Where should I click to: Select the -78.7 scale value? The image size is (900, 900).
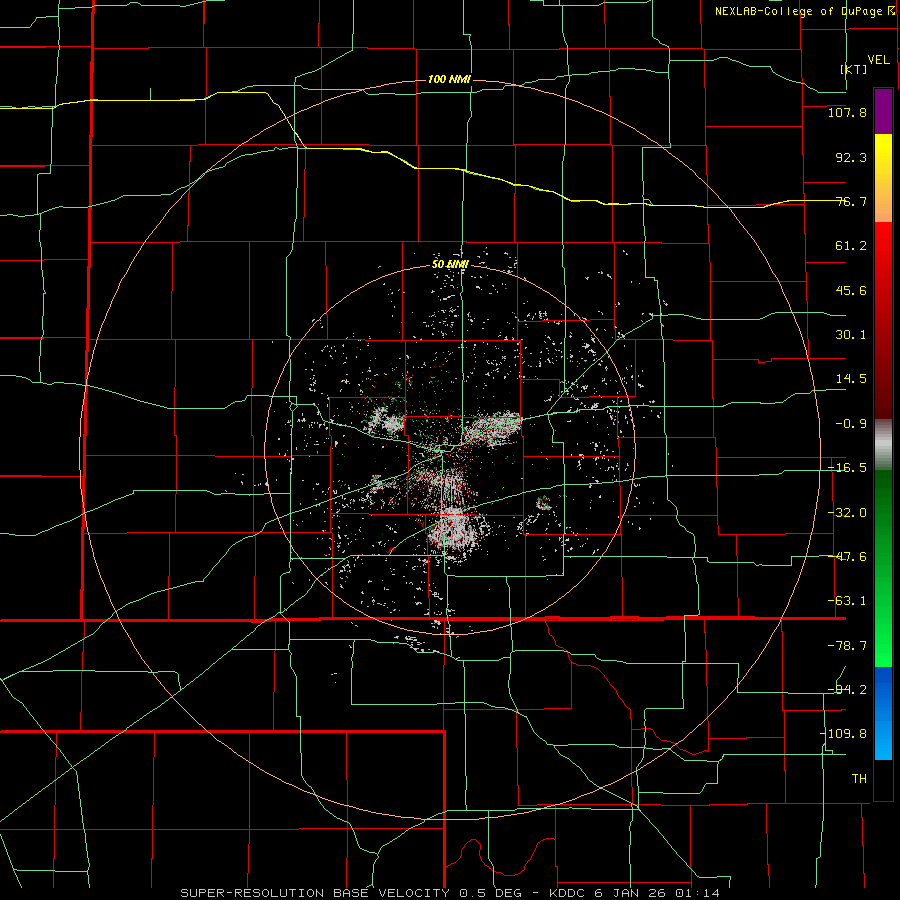pyautogui.click(x=847, y=646)
